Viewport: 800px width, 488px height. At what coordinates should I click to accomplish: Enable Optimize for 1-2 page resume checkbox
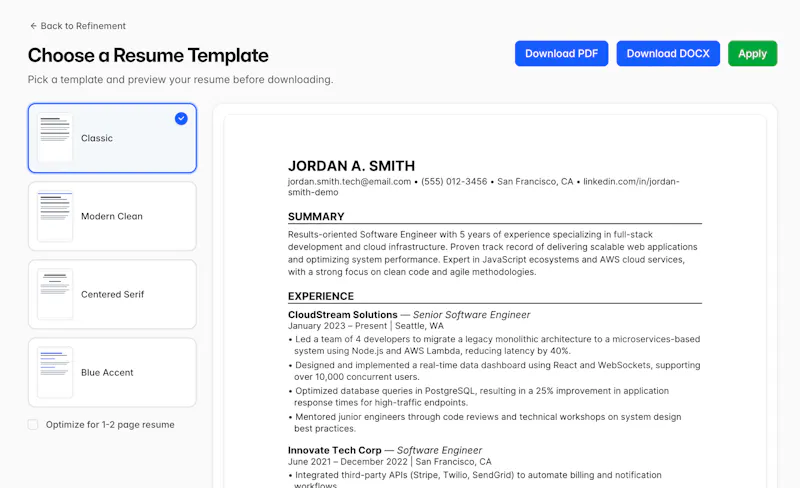point(33,425)
